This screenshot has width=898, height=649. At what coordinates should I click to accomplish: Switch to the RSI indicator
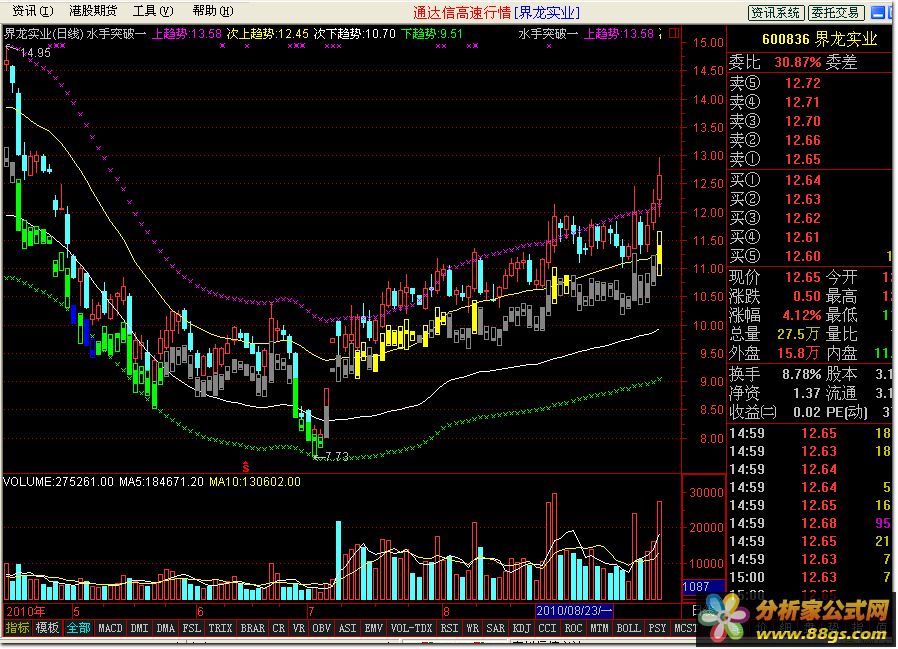(x=450, y=628)
